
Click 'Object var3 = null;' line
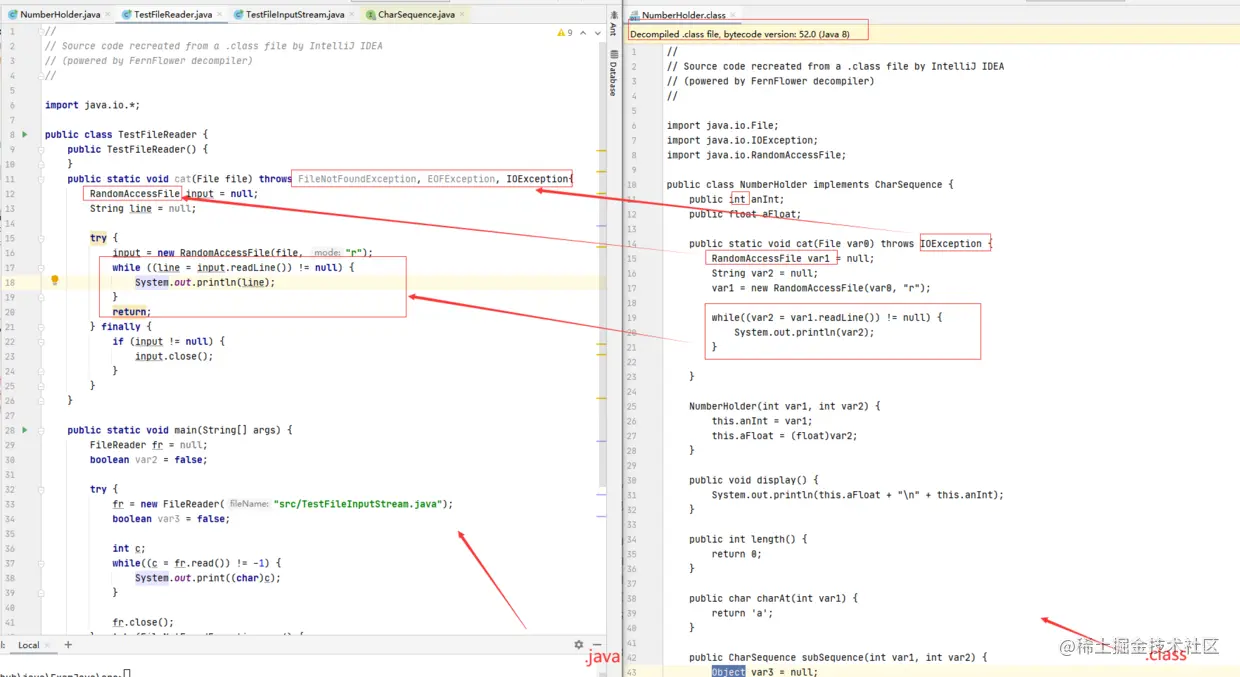click(764, 672)
